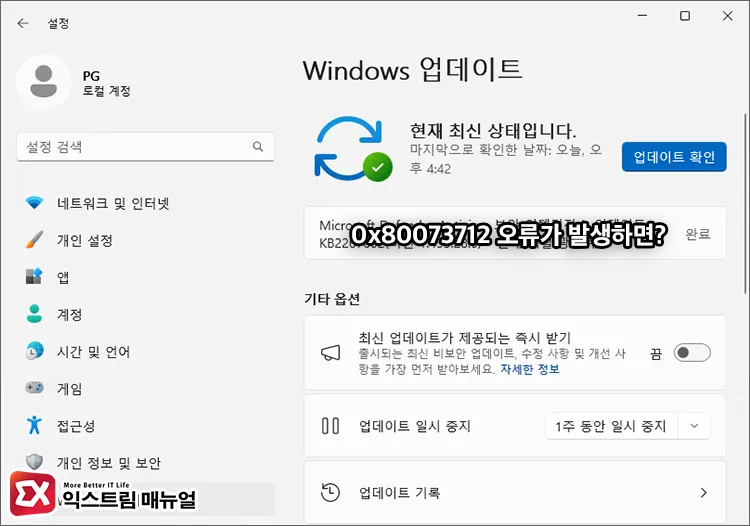This screenshot has height=526, width=750.
Task: Maximize the settings window
Action: point(685,16)
